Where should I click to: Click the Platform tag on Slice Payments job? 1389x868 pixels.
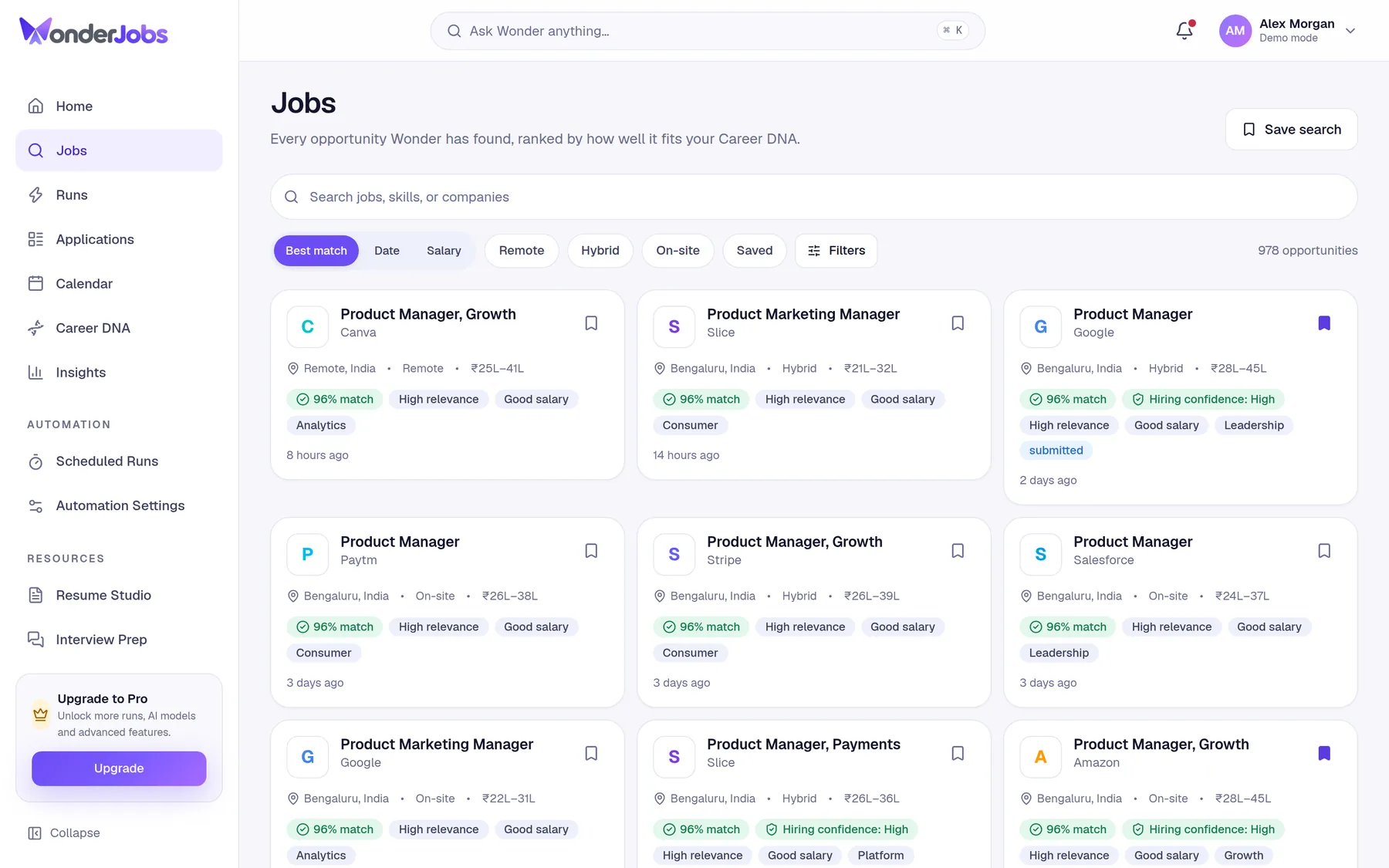click(x=880, y=856)
